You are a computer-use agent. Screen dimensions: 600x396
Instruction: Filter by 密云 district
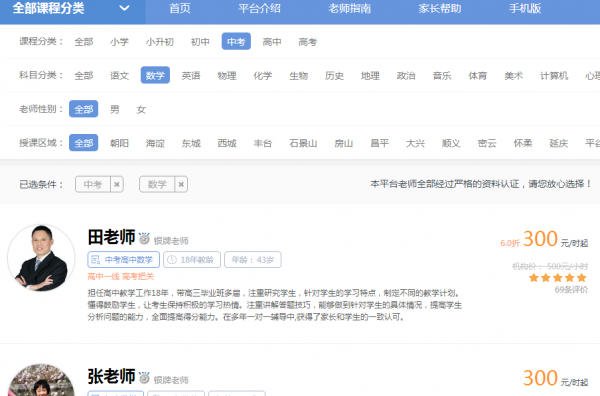point(487,143)
